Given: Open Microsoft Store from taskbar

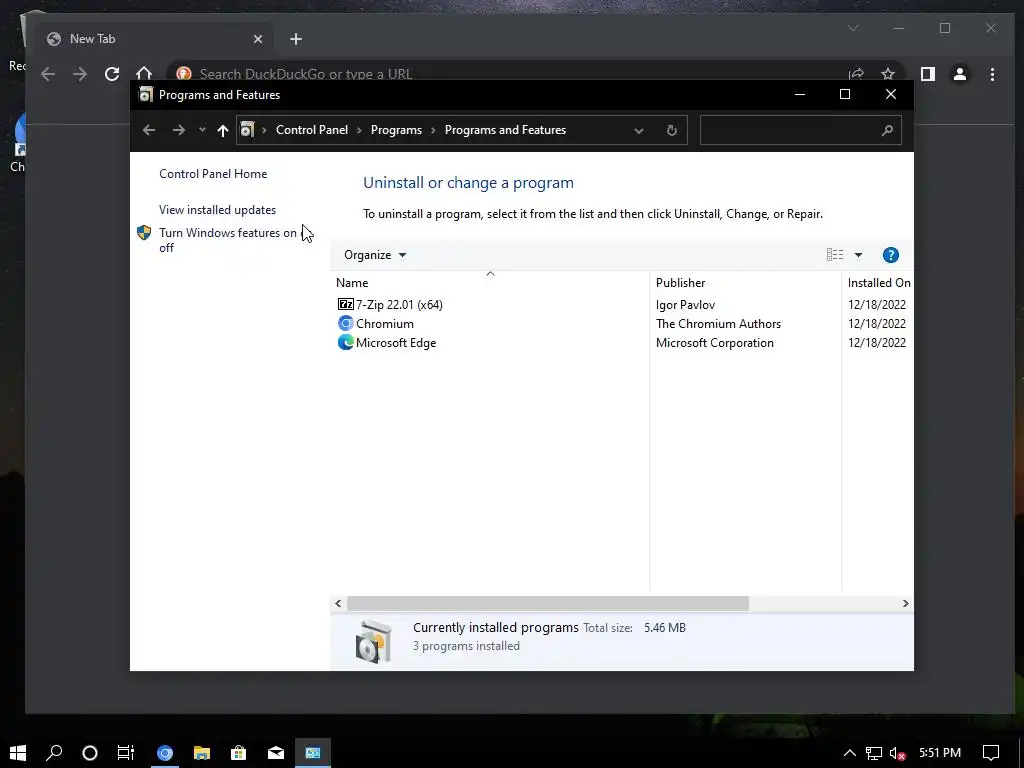Looking at the screenshot, I should pos(238,752).
